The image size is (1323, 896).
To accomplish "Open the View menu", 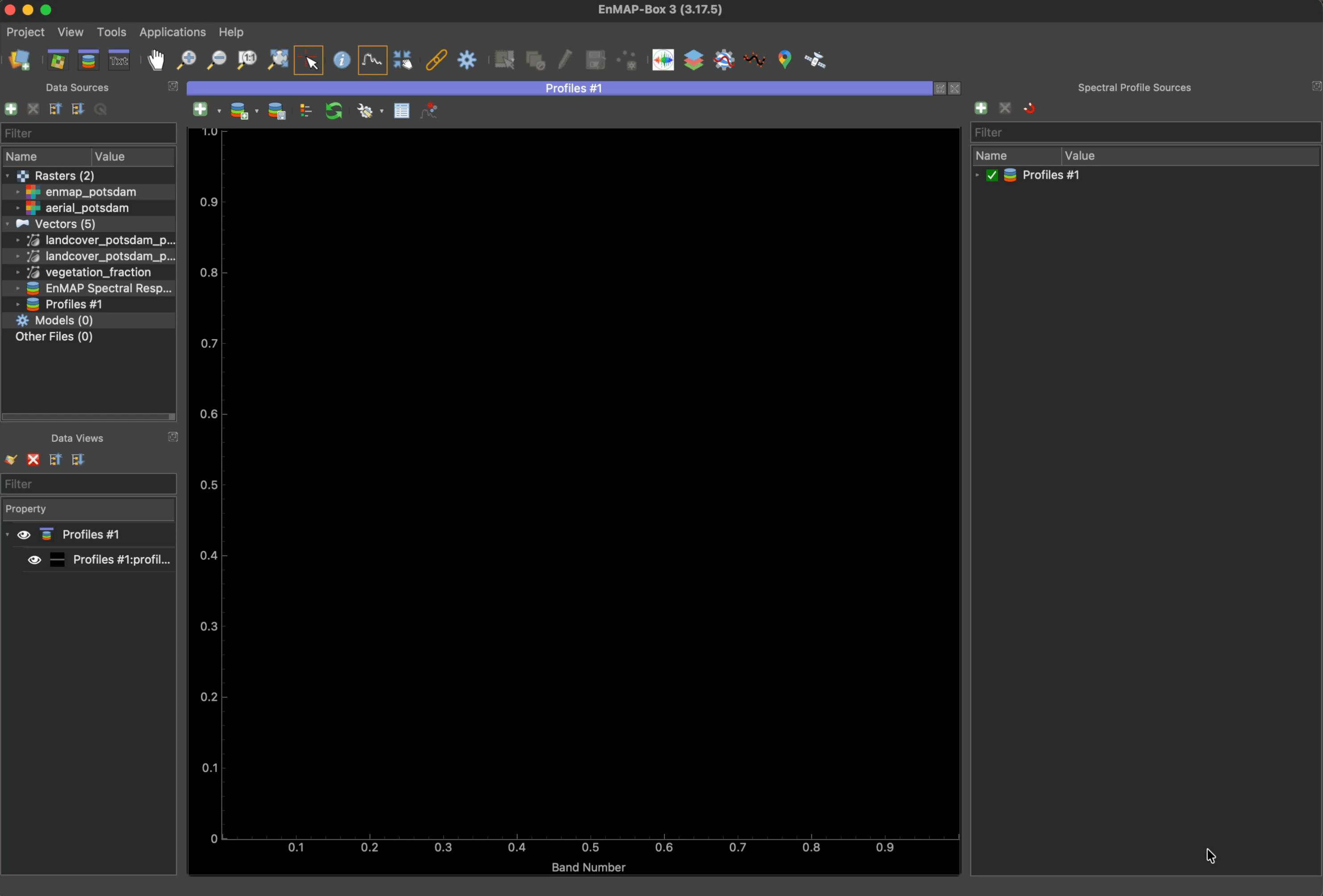I will pyautogui.click(x=70, y=32).
